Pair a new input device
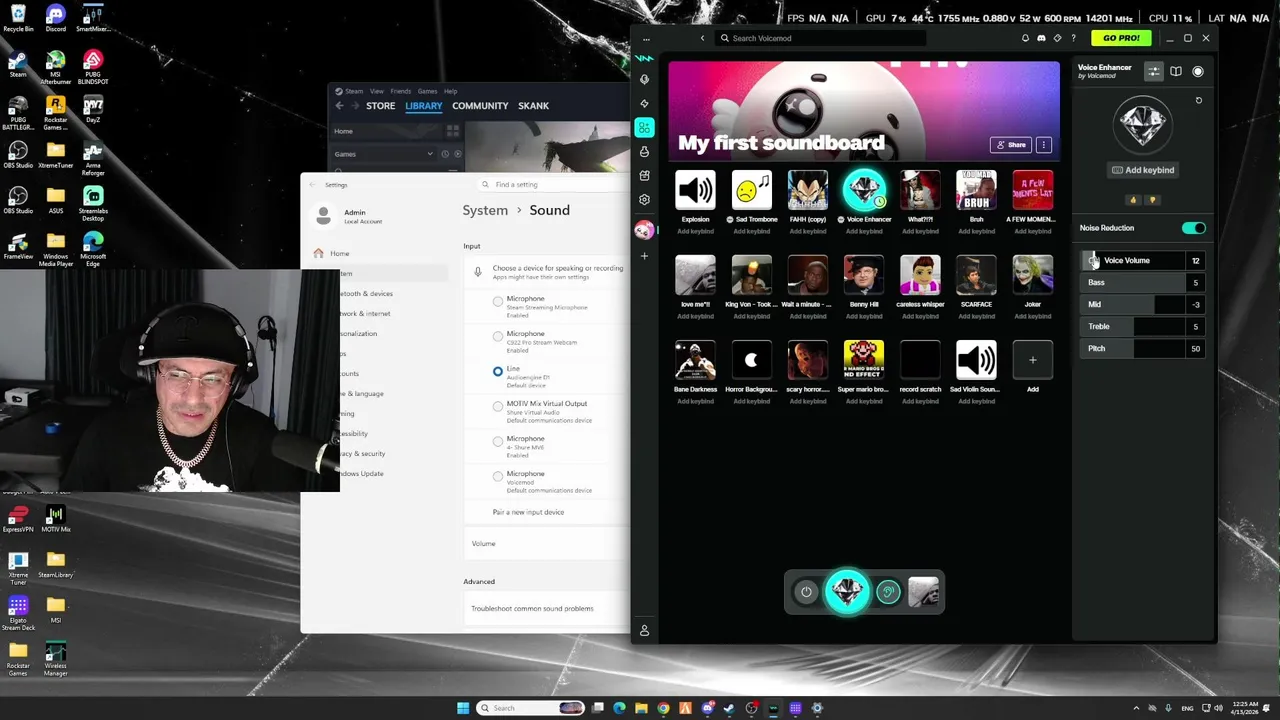1280x720 pixels. [x=528, y=512]
